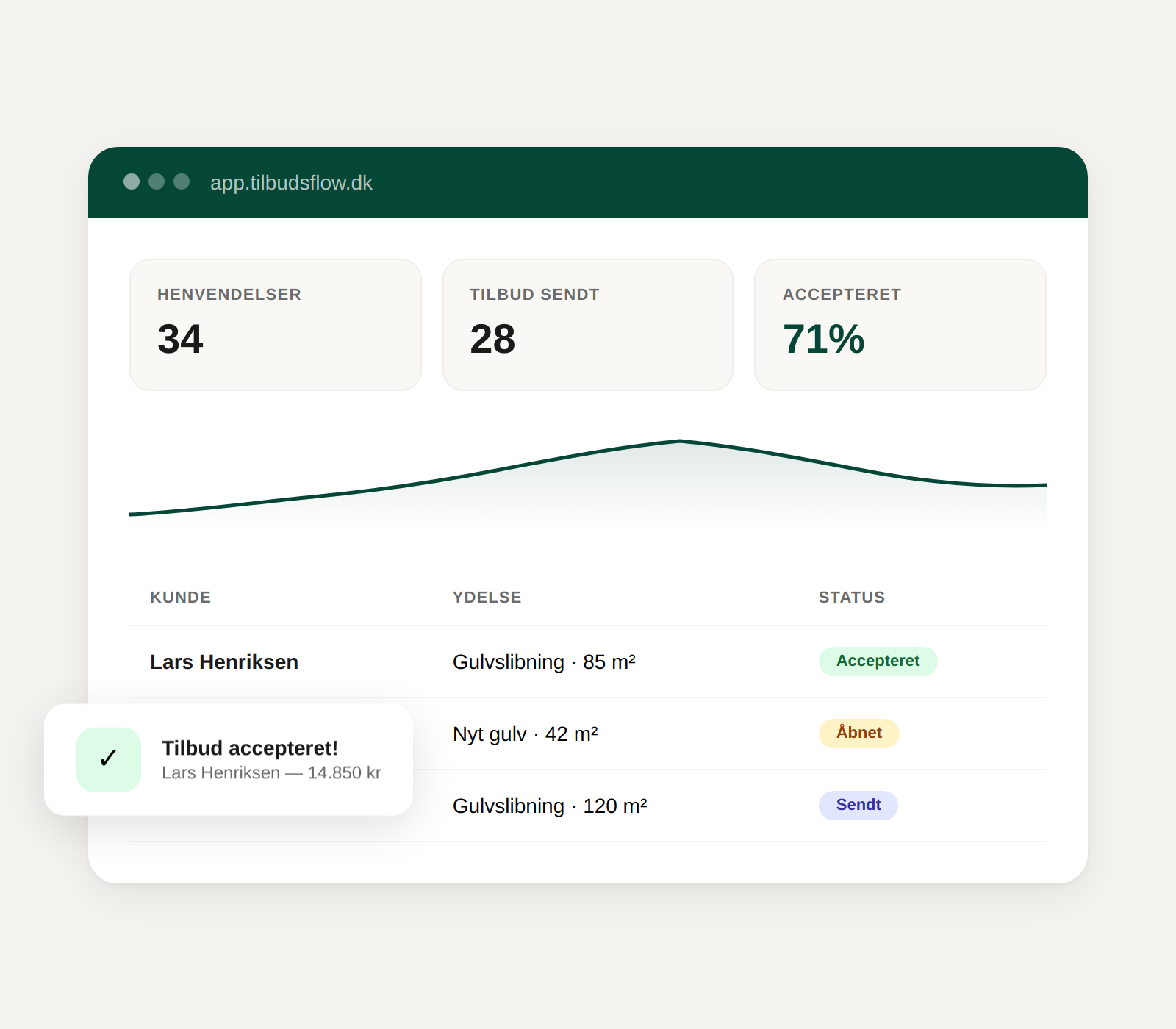The image size is (1176, 1029).
Task: Click the third window control dot
Action: (182, 182)
